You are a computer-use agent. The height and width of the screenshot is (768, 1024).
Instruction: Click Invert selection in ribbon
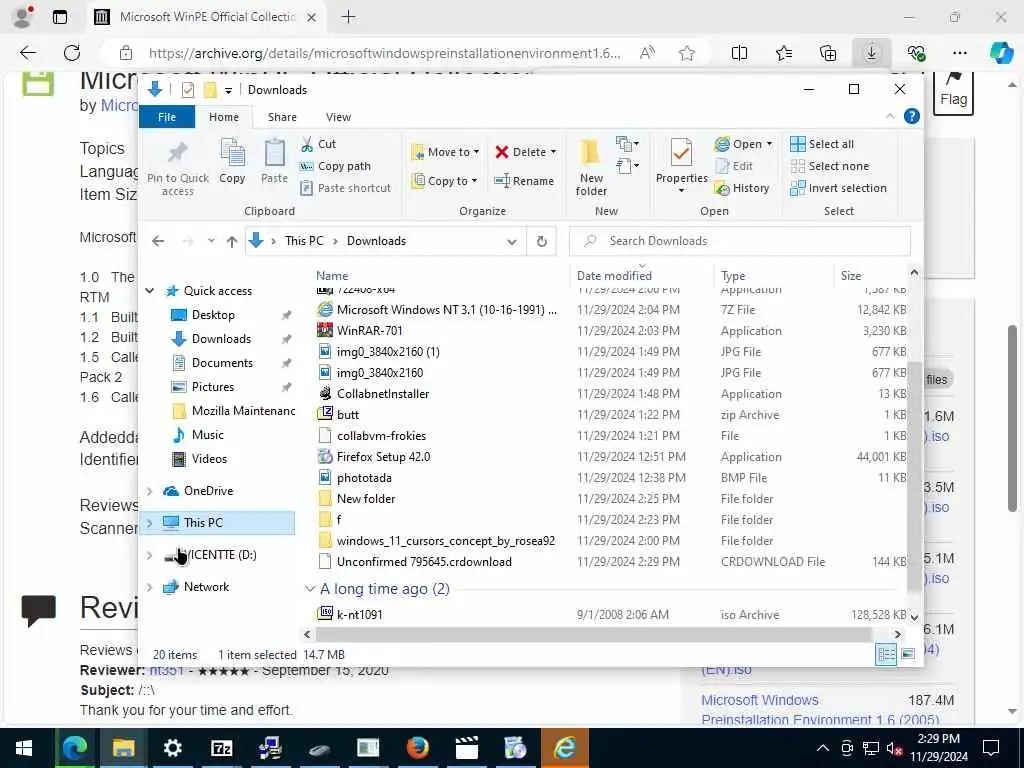pos(839,188)
